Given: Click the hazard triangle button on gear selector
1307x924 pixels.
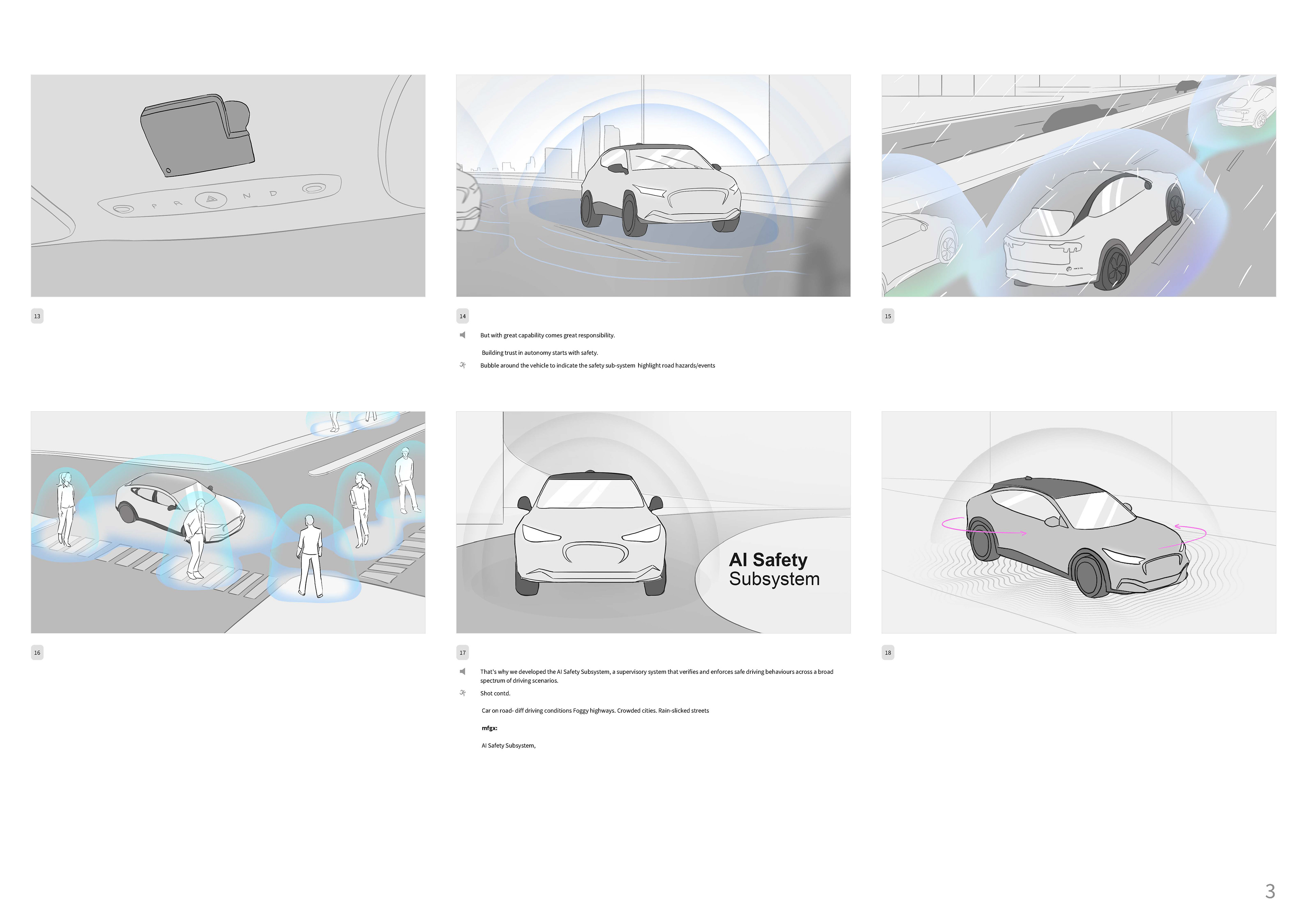Looking at the screenshot, I should [x=211, y=199].
